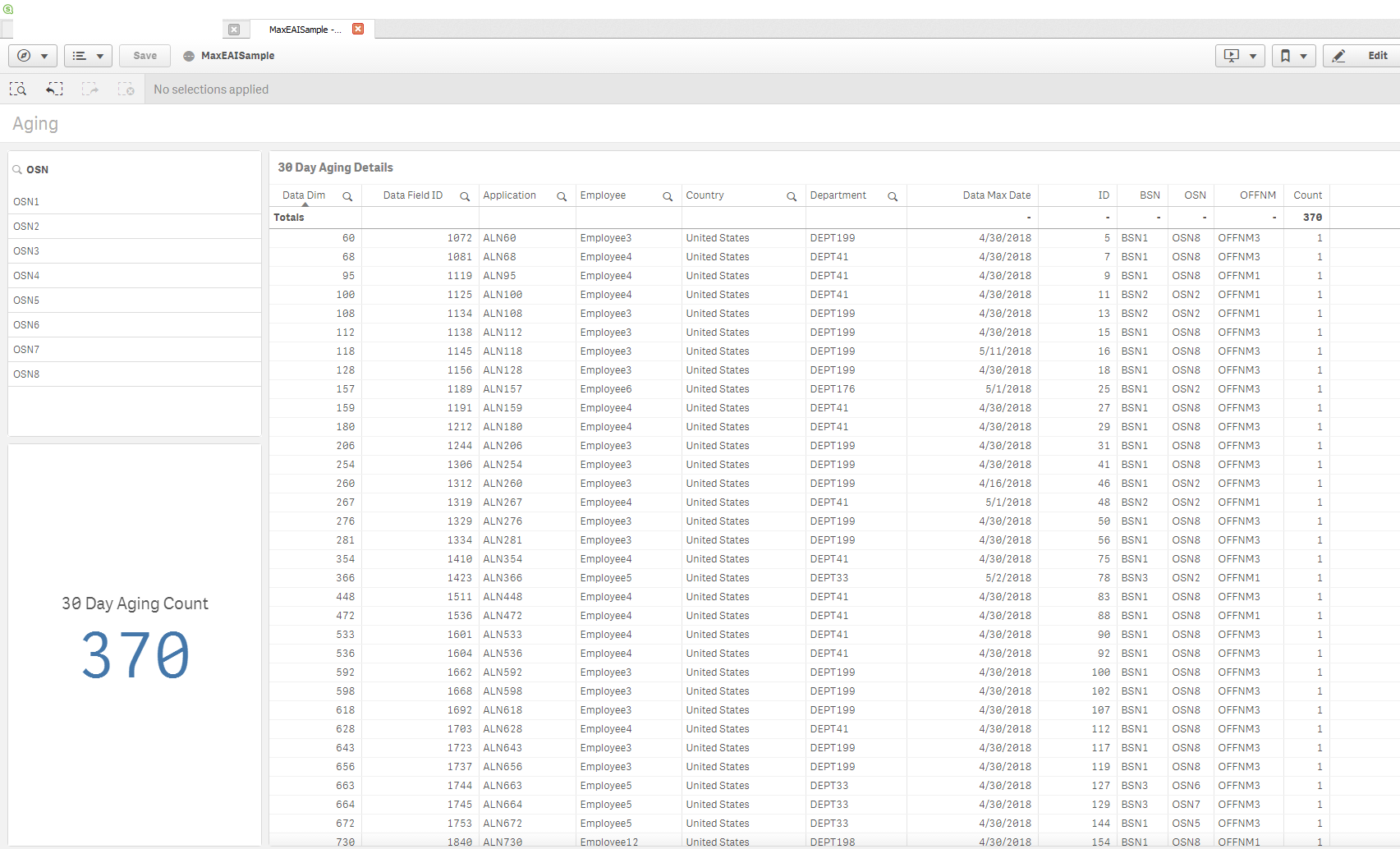Select Employee6 cell
Image resolution: width=1400 pixels, height=849 pixels.
coord(628,389)
